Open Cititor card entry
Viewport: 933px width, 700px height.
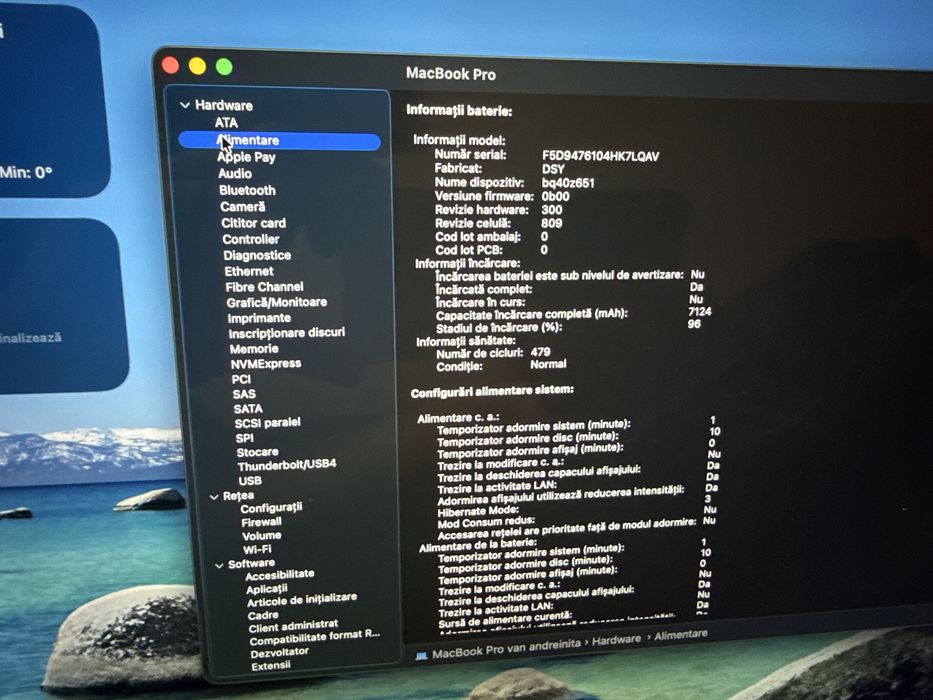click(x=253, y=223)
